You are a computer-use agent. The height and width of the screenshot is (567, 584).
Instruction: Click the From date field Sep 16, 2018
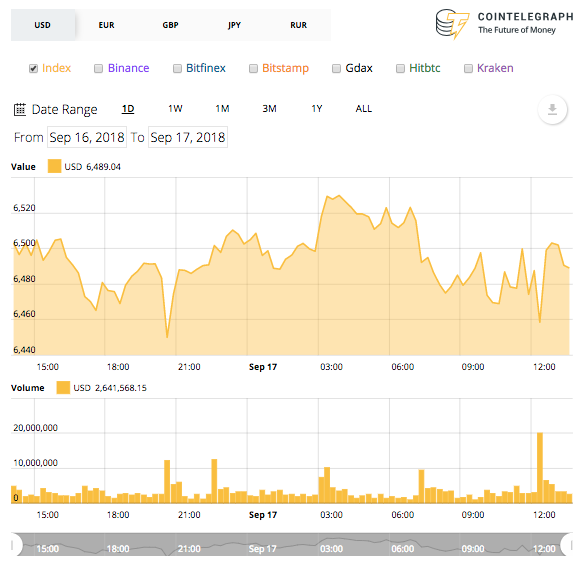coord(87,137)
